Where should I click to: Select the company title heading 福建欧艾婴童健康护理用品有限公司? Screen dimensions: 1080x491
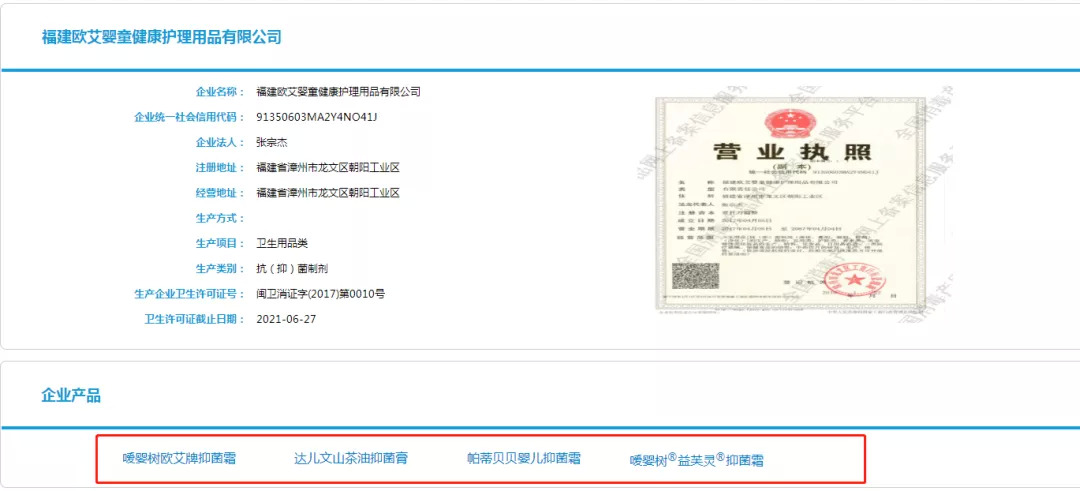point(162,36)
